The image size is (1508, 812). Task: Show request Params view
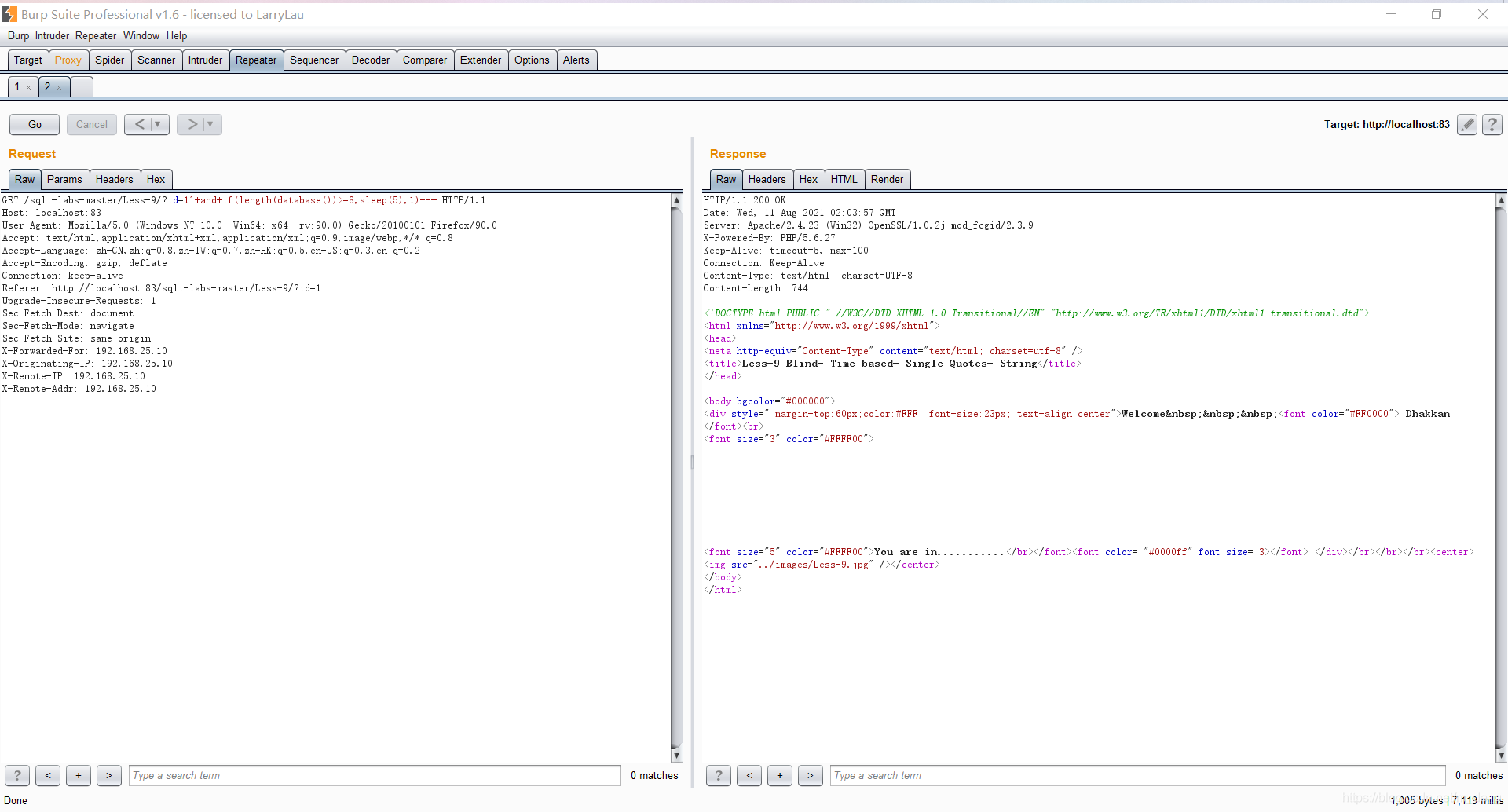pyautogui.click(x=64, y=179)
